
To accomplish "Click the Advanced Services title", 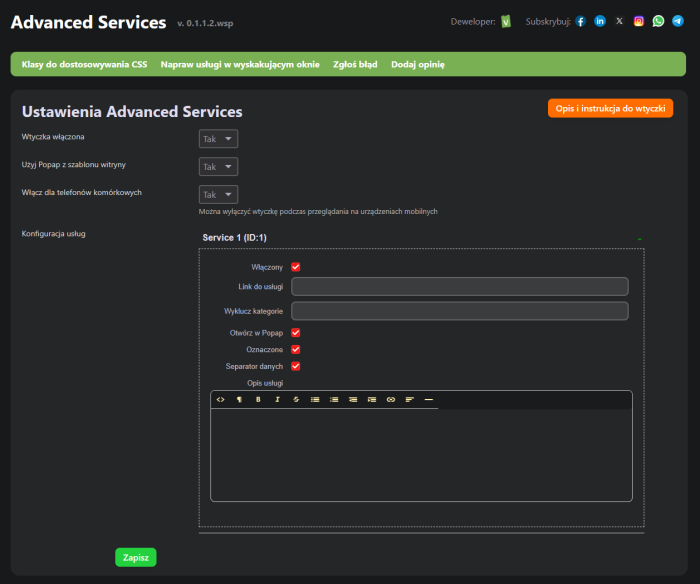I will 88,22.
